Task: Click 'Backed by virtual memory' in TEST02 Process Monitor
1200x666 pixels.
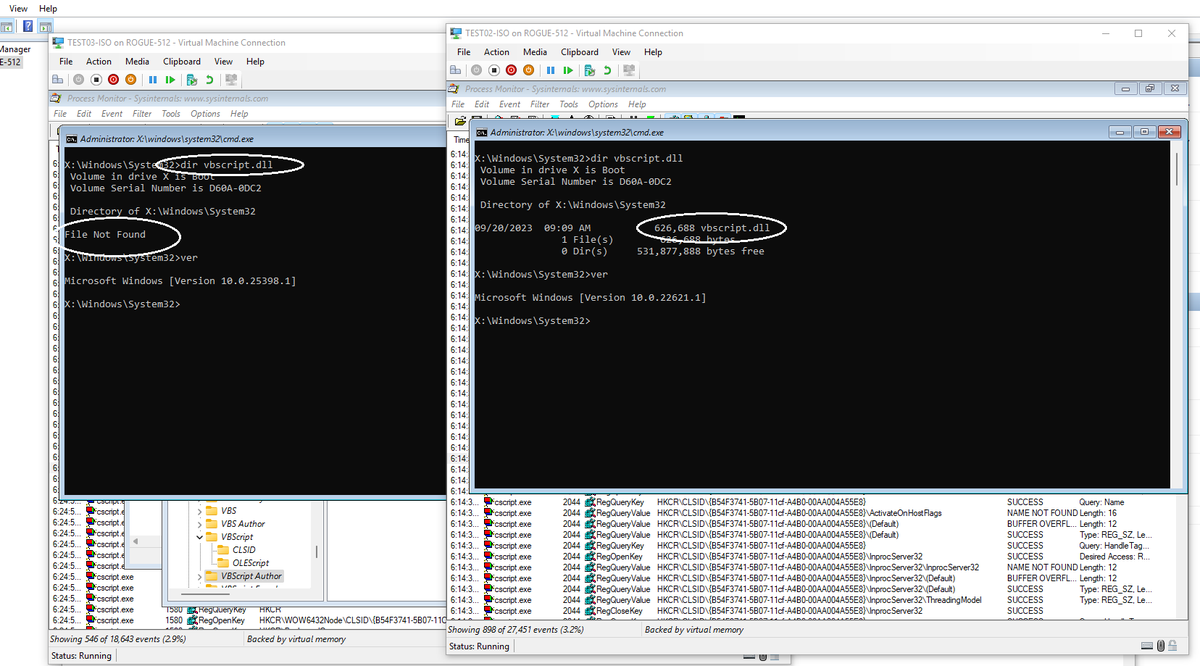Action: tap(694, 630)
